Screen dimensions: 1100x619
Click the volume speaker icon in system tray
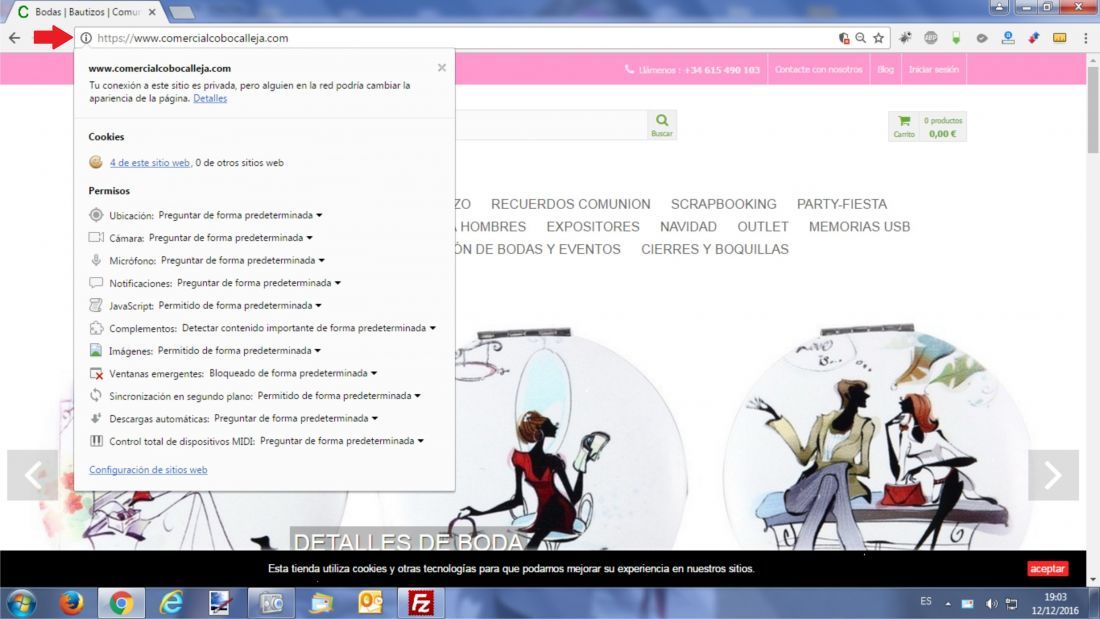click(x=991, y=604)
